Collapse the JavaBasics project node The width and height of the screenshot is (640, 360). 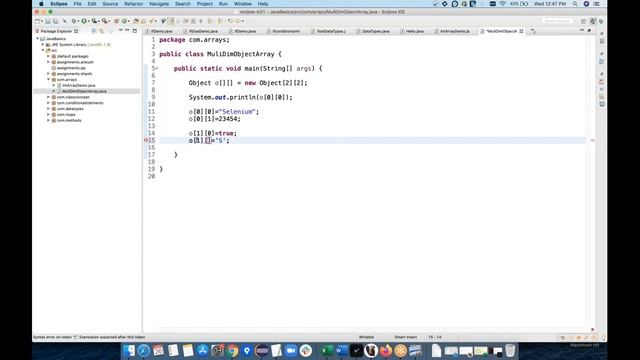pyautogui.click(x=38, y=39)
